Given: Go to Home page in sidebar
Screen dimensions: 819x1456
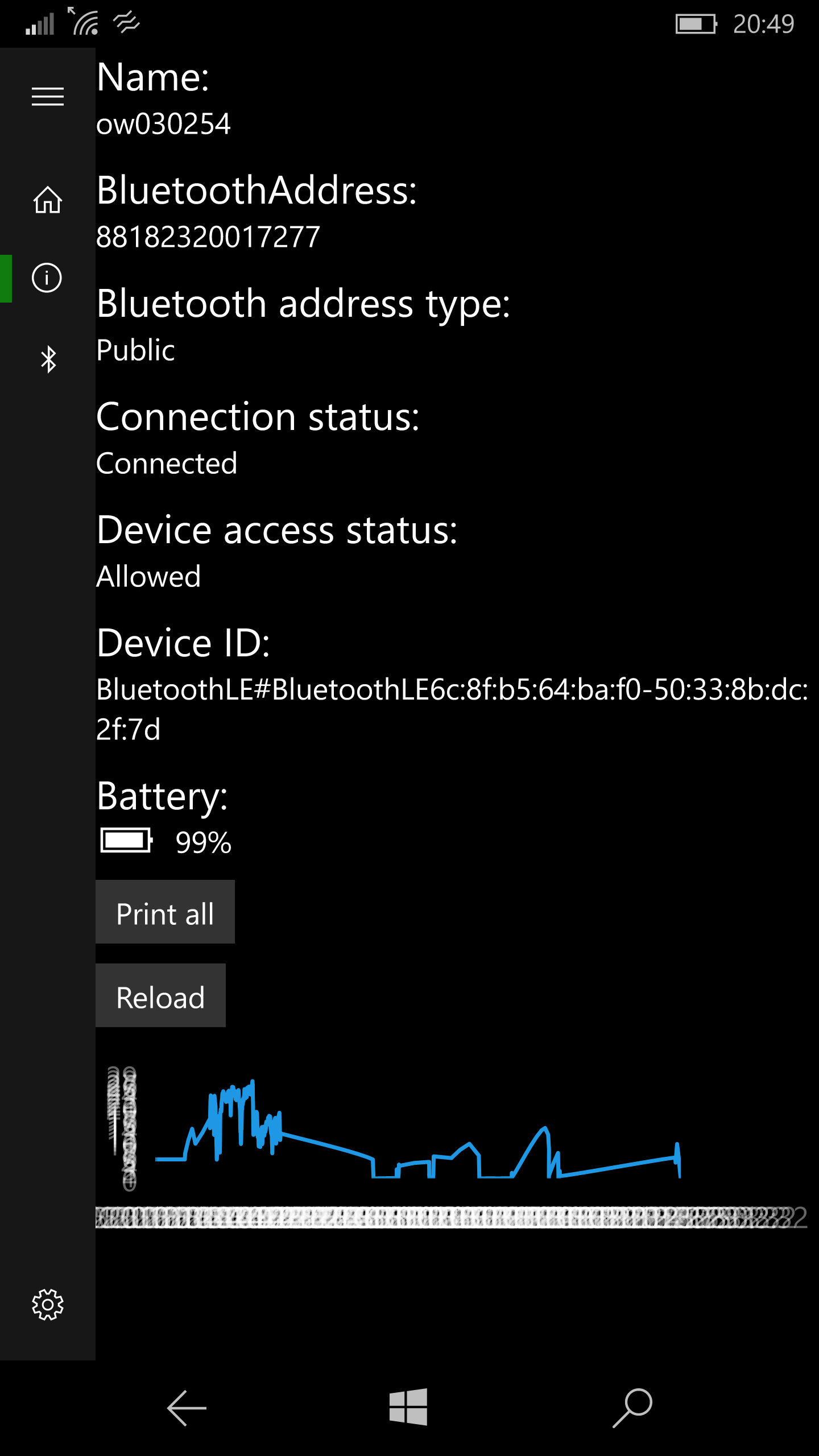Looking at the screenshot, I should pos(48,200).
